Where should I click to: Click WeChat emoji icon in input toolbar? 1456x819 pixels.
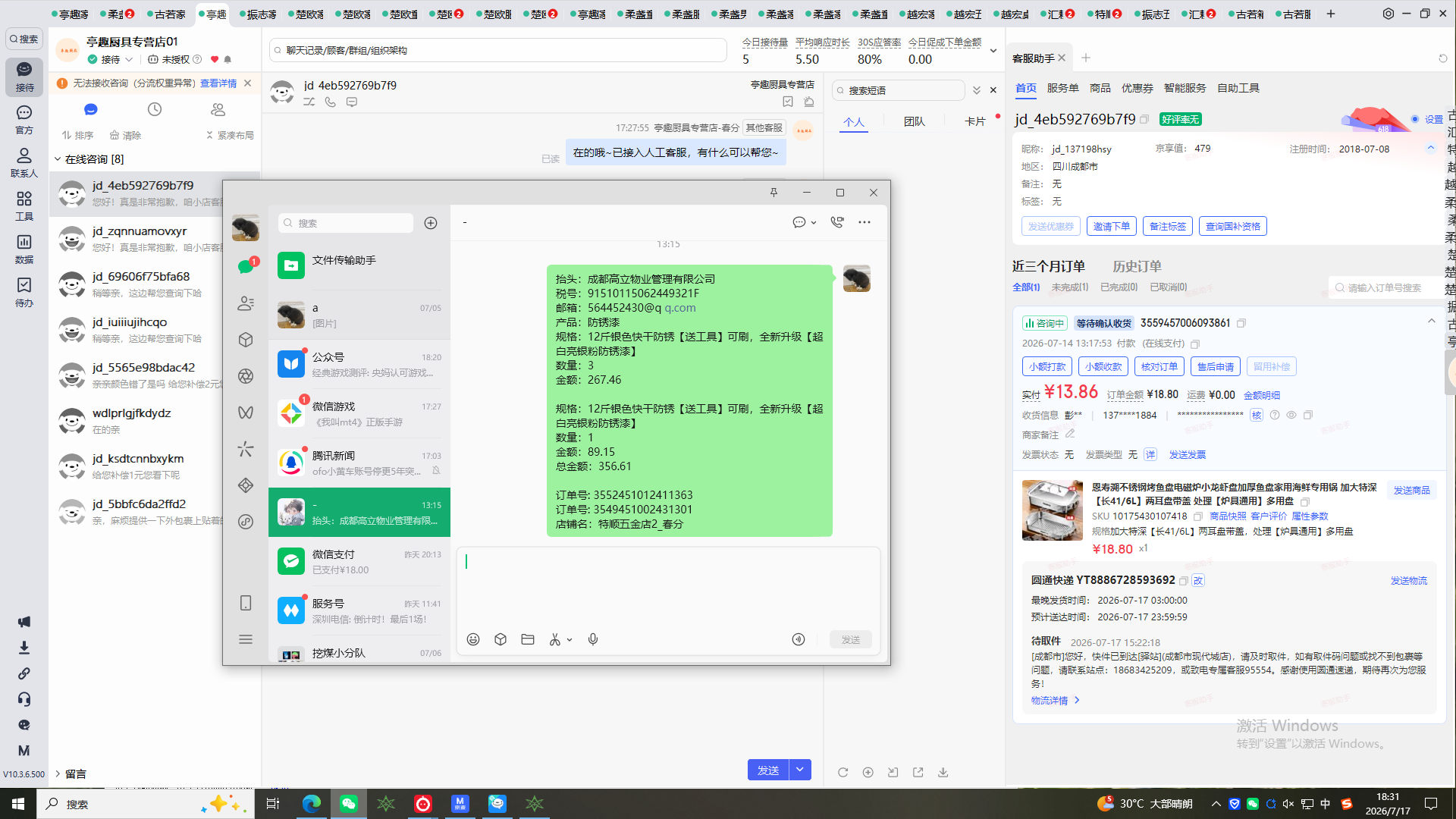[473, 639]
